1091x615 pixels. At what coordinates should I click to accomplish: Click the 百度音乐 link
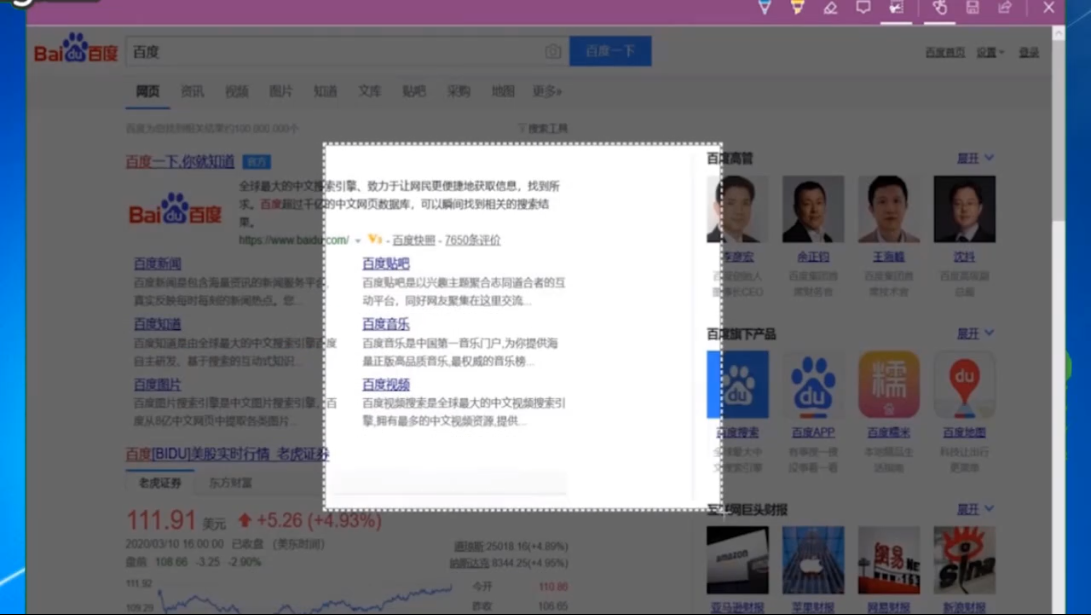pos(385,324)
